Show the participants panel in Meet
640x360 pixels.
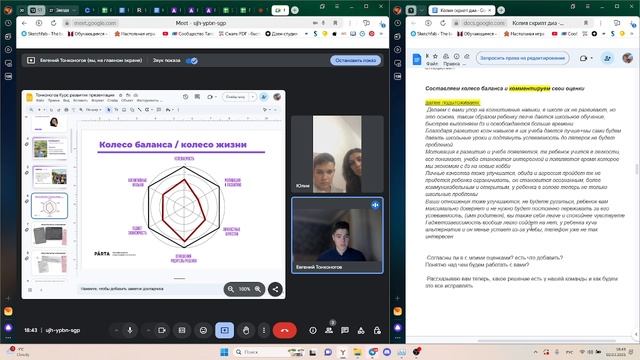tap(329, 331)
